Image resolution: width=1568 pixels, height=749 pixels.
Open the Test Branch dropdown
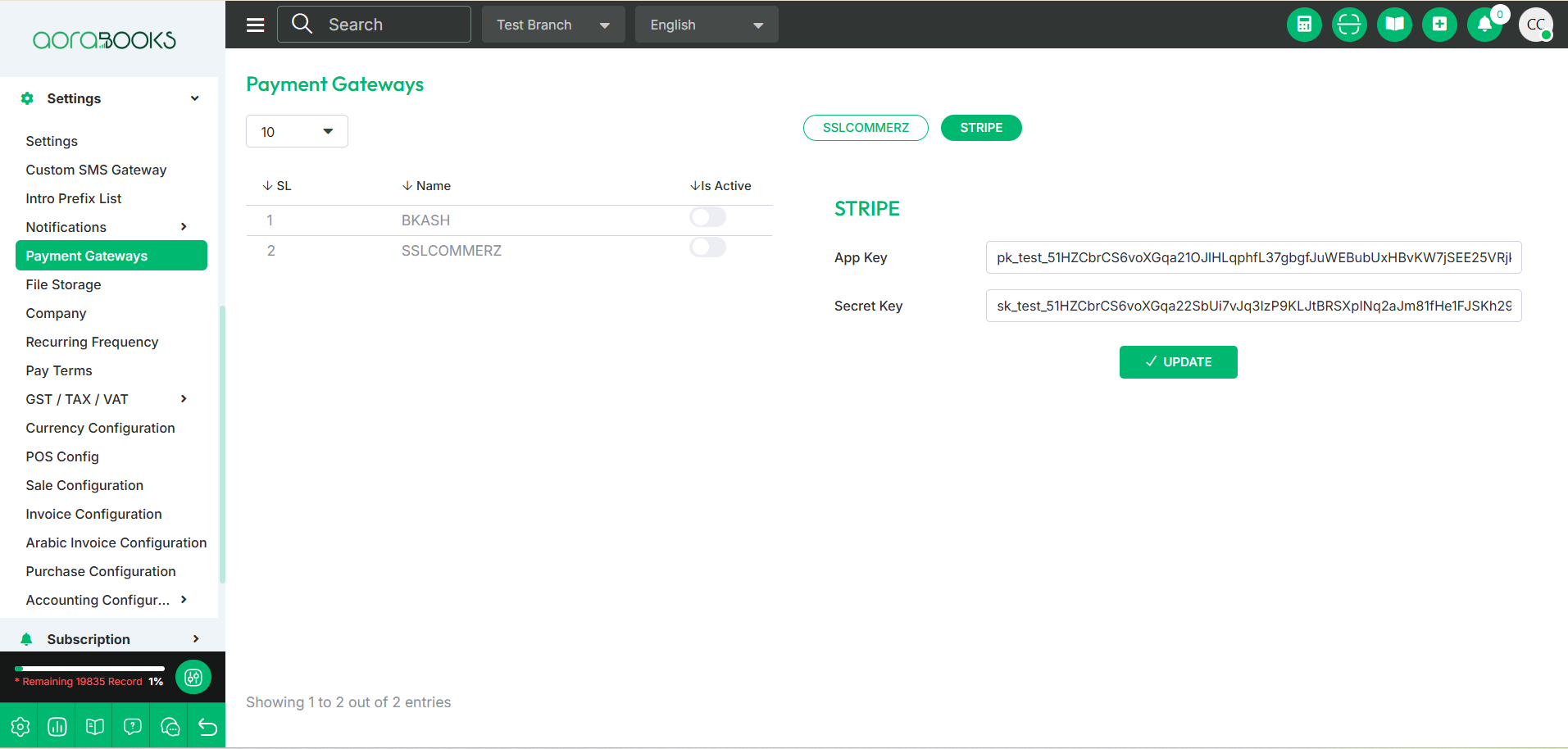point(553,25)
